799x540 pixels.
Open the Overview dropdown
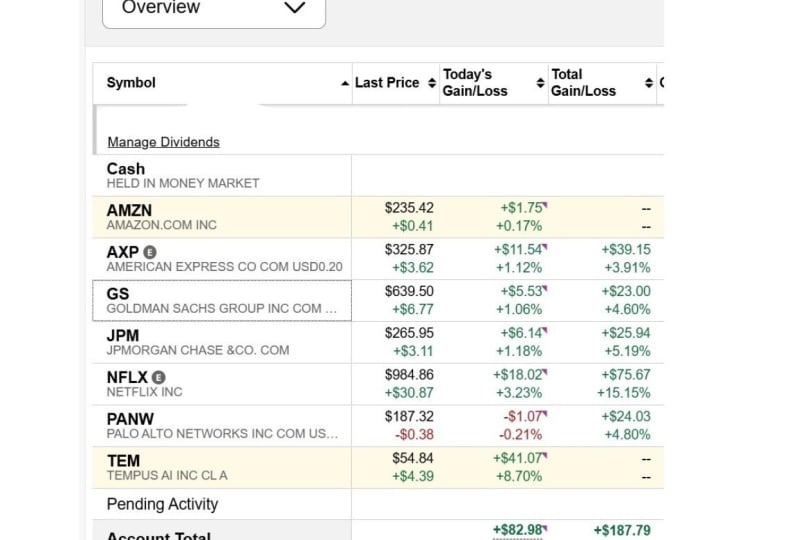(x=214, y=10)
